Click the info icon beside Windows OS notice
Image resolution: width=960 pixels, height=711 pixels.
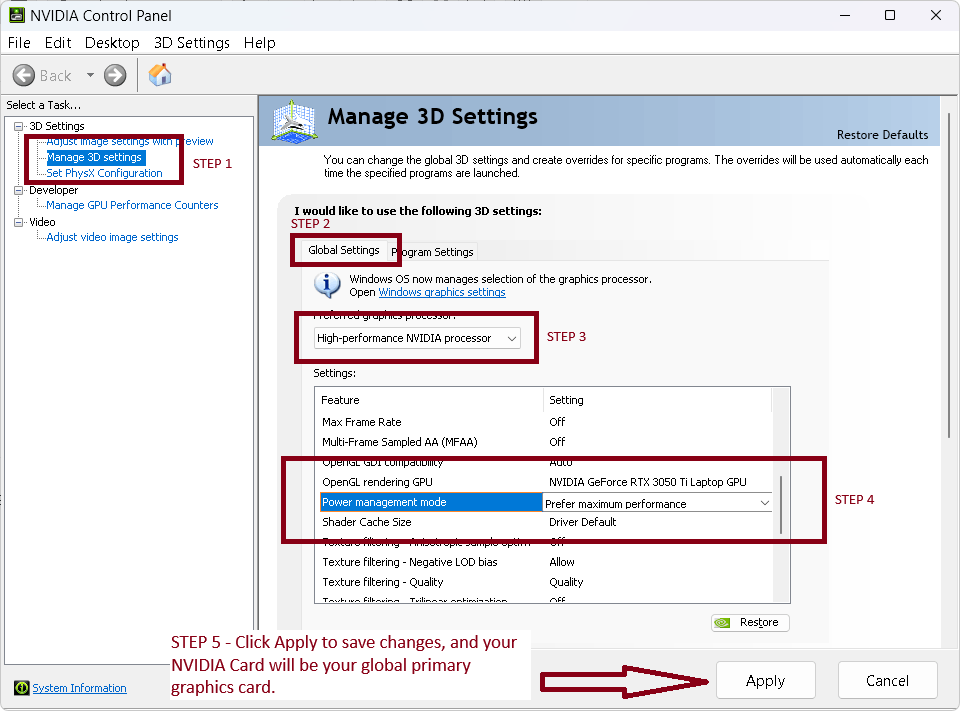point(328,285)
